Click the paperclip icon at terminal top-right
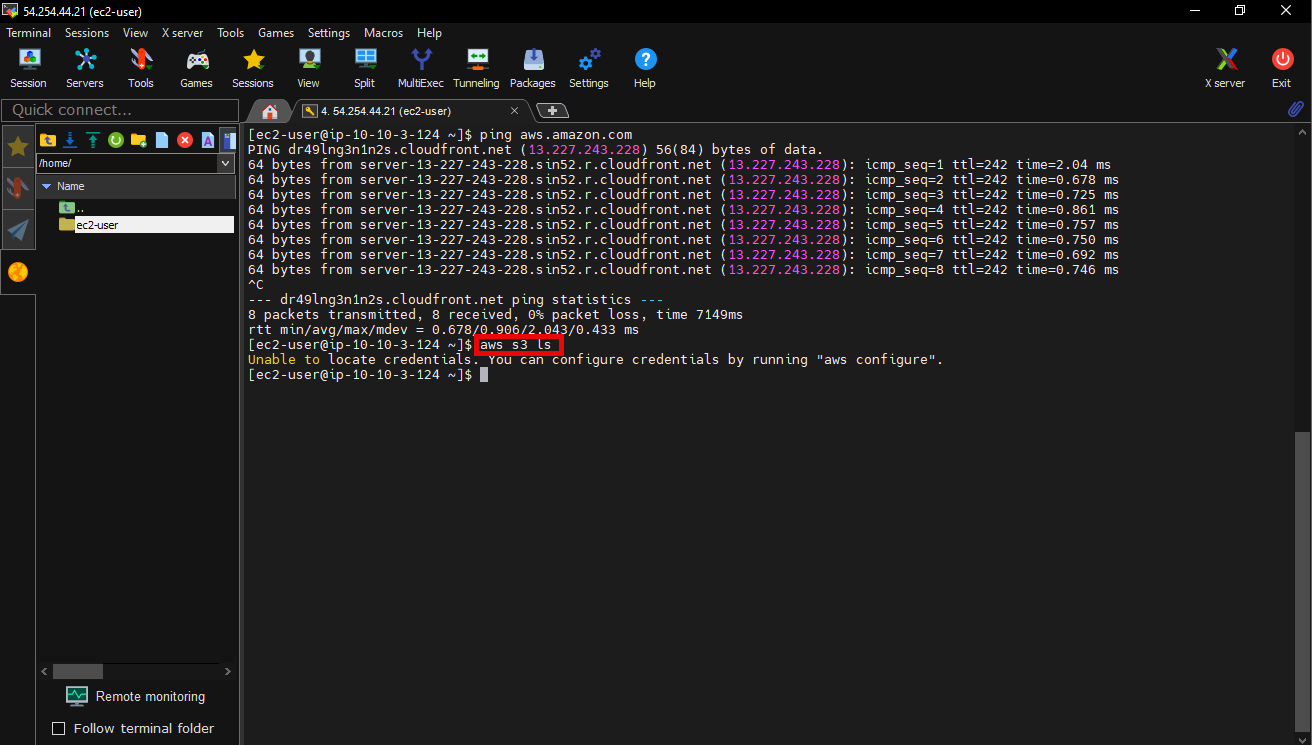The width and height of the screenshot is (1312, 745). click(1295, 110)
